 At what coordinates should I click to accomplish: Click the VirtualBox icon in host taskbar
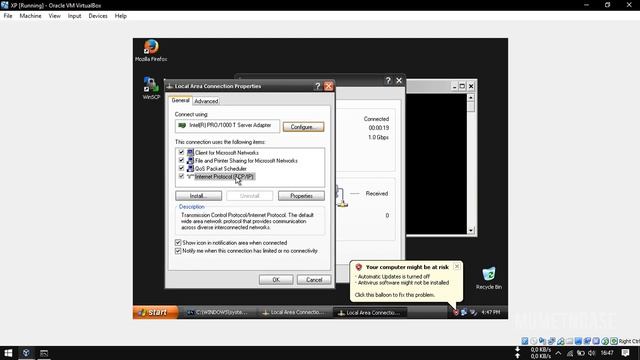click(26, 353)
